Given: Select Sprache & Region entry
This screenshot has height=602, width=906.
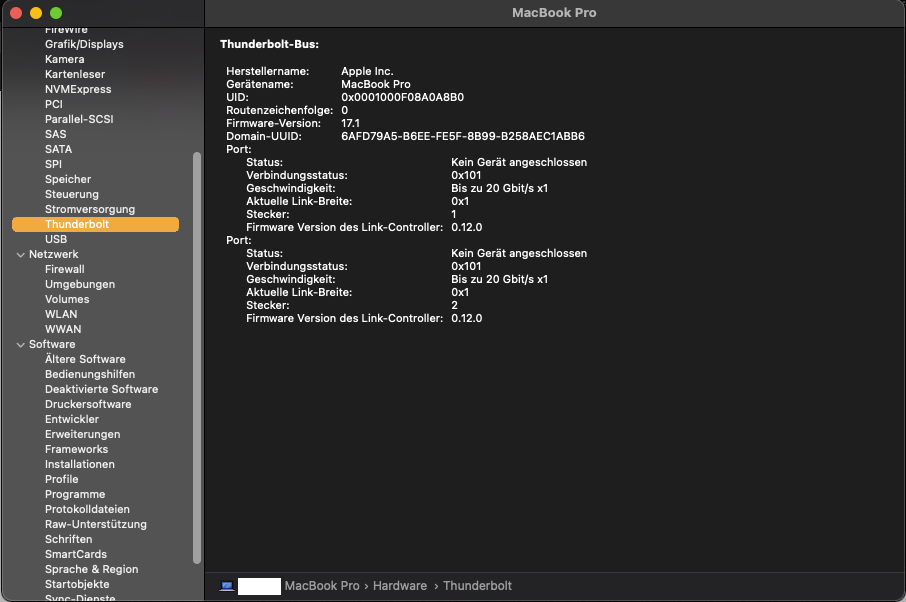Looking at the screenshot, I should [92, 570].
